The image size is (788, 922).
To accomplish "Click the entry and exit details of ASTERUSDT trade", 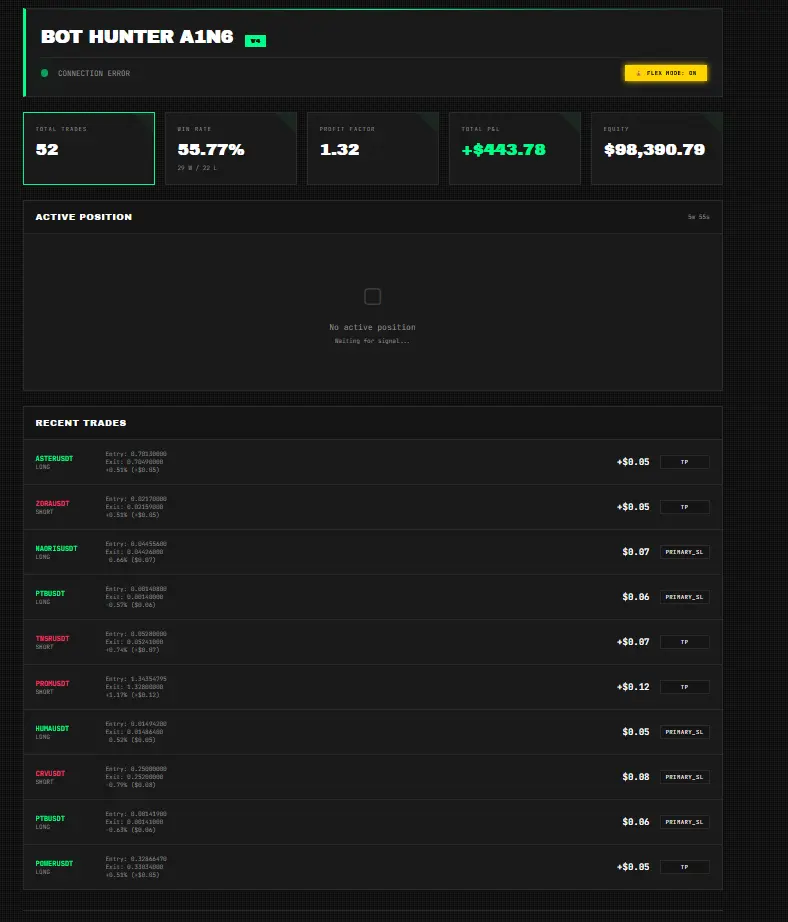I will point(136,462).
